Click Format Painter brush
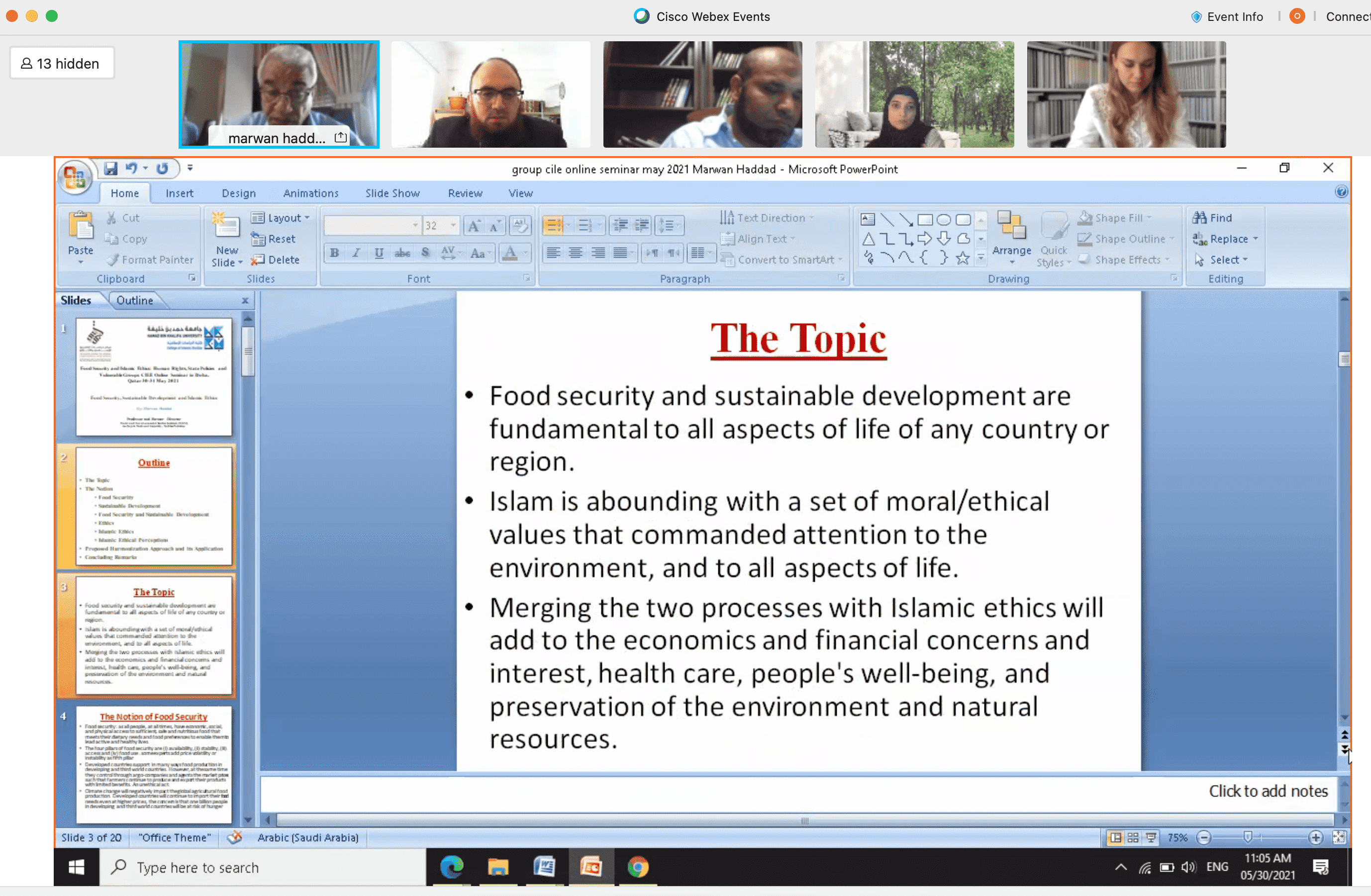The width and height of the screenshot is (1371, 896). click(x=150, y=260)
